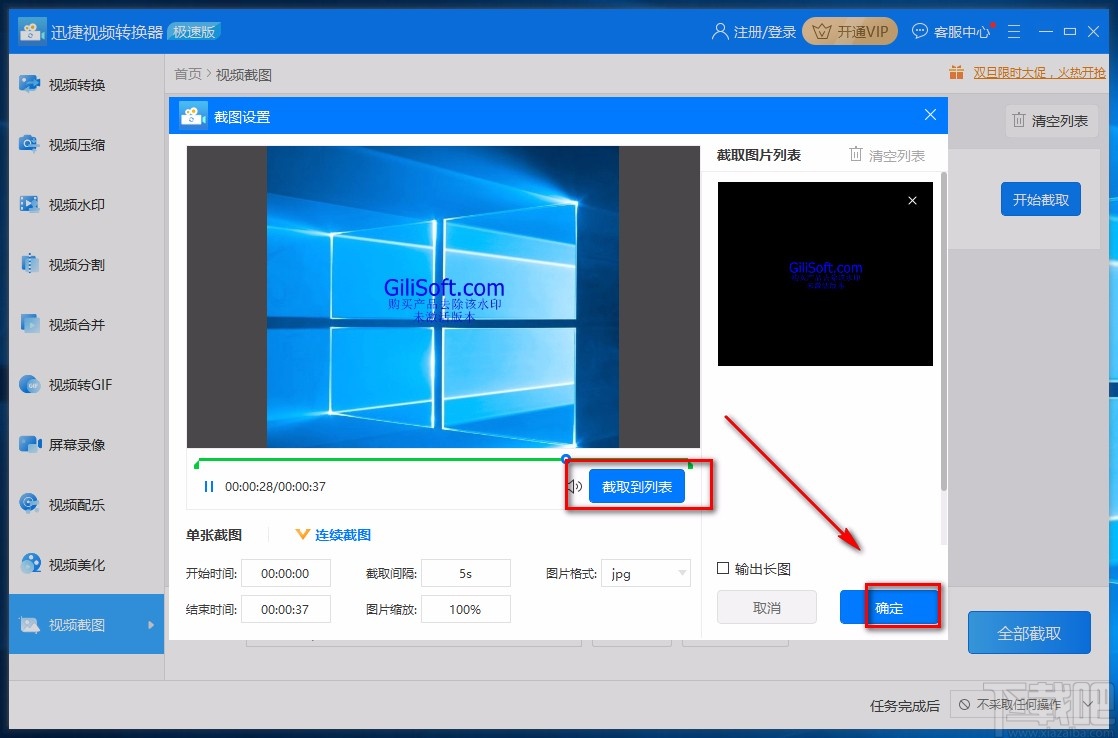
Task: Click the 确定 confirm button
Action: [x=889, y=606]
